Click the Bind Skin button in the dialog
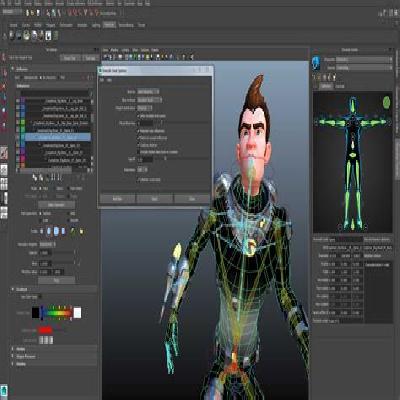Viewport: 400px width, 400px height. pos(117,199)
